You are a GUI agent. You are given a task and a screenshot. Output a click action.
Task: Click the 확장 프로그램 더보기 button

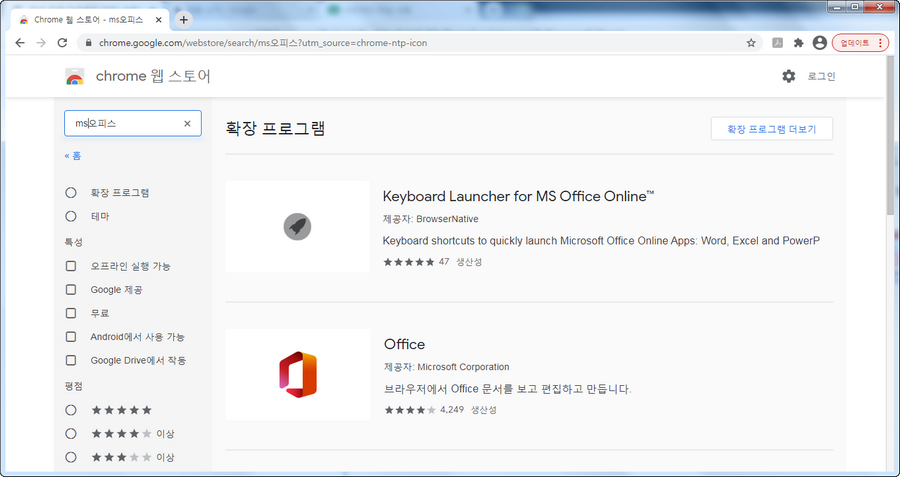click(x=771, y=129)
